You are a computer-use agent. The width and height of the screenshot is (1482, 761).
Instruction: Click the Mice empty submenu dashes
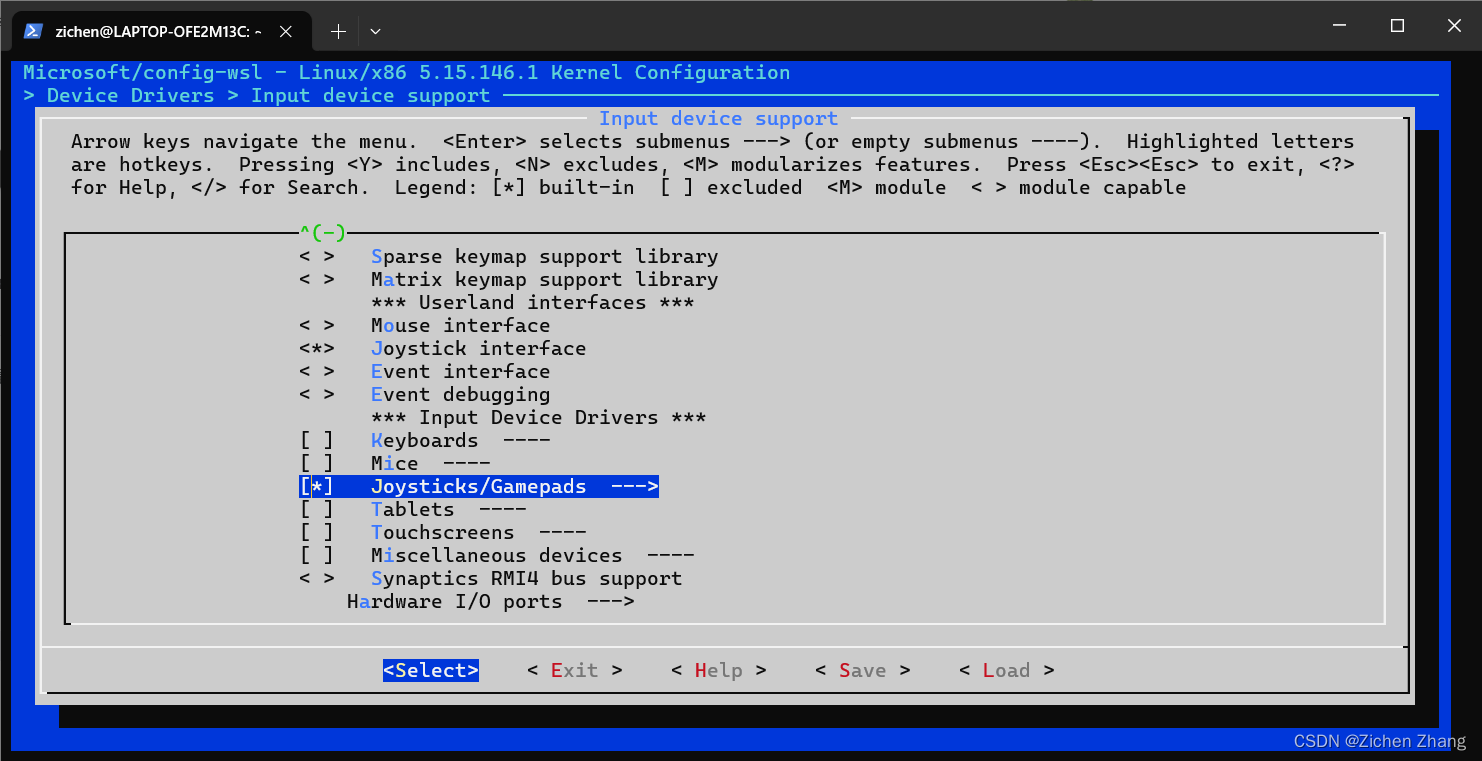[x=466, y=464]
